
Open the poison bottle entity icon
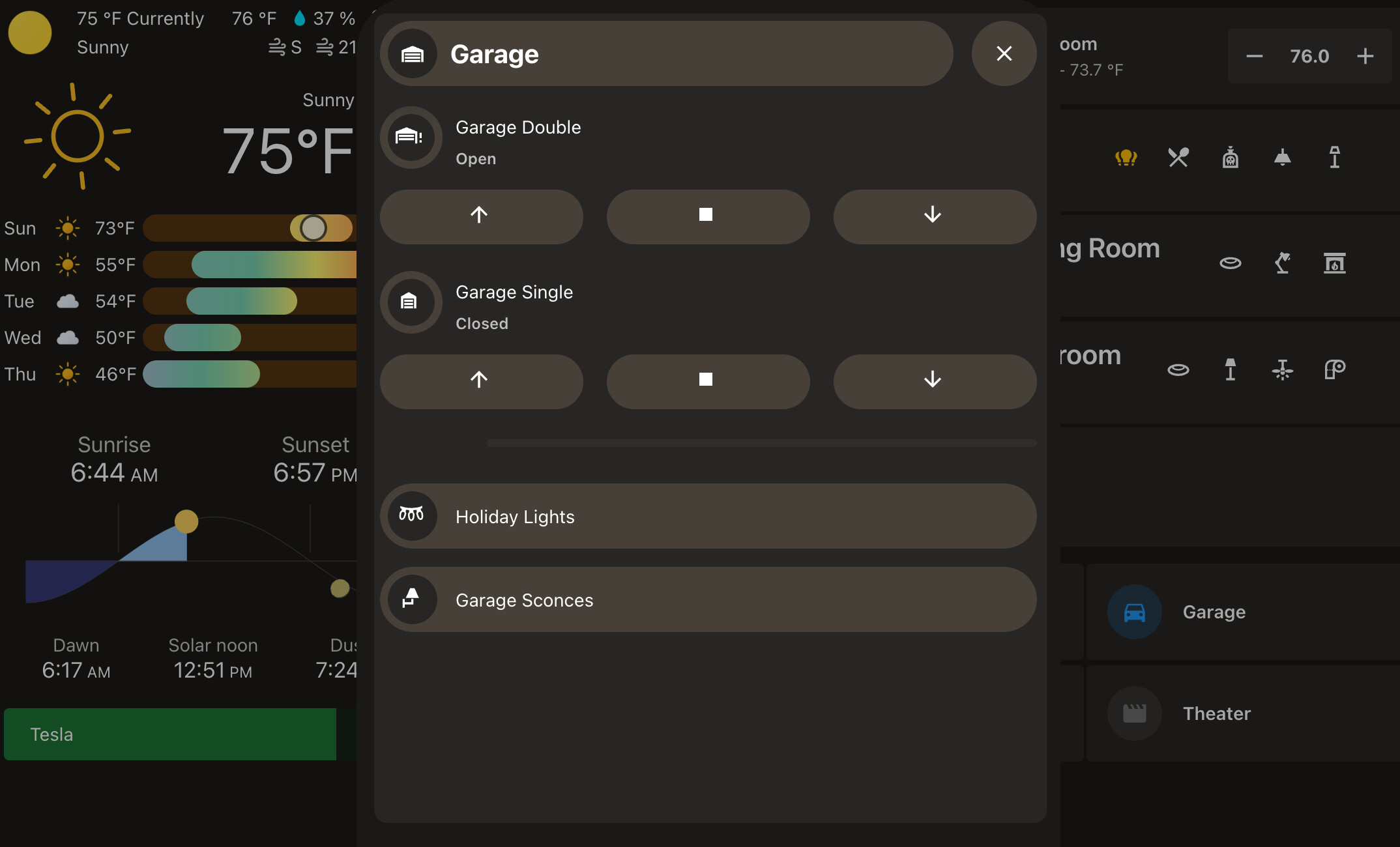(1230, 157)
